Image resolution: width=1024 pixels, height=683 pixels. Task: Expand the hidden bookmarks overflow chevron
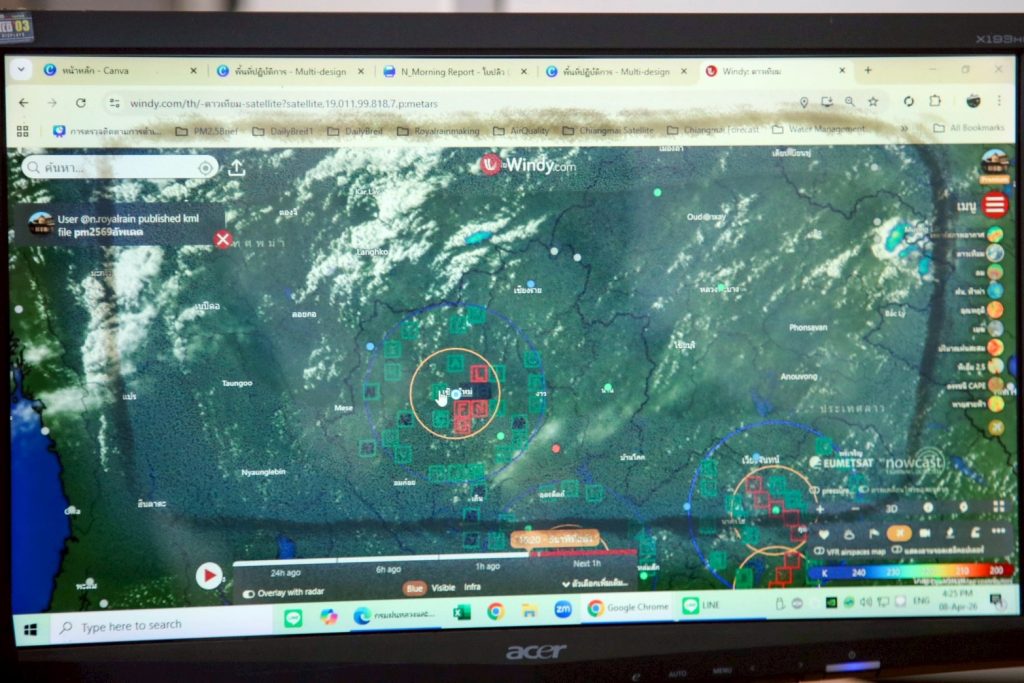point(904,128)
